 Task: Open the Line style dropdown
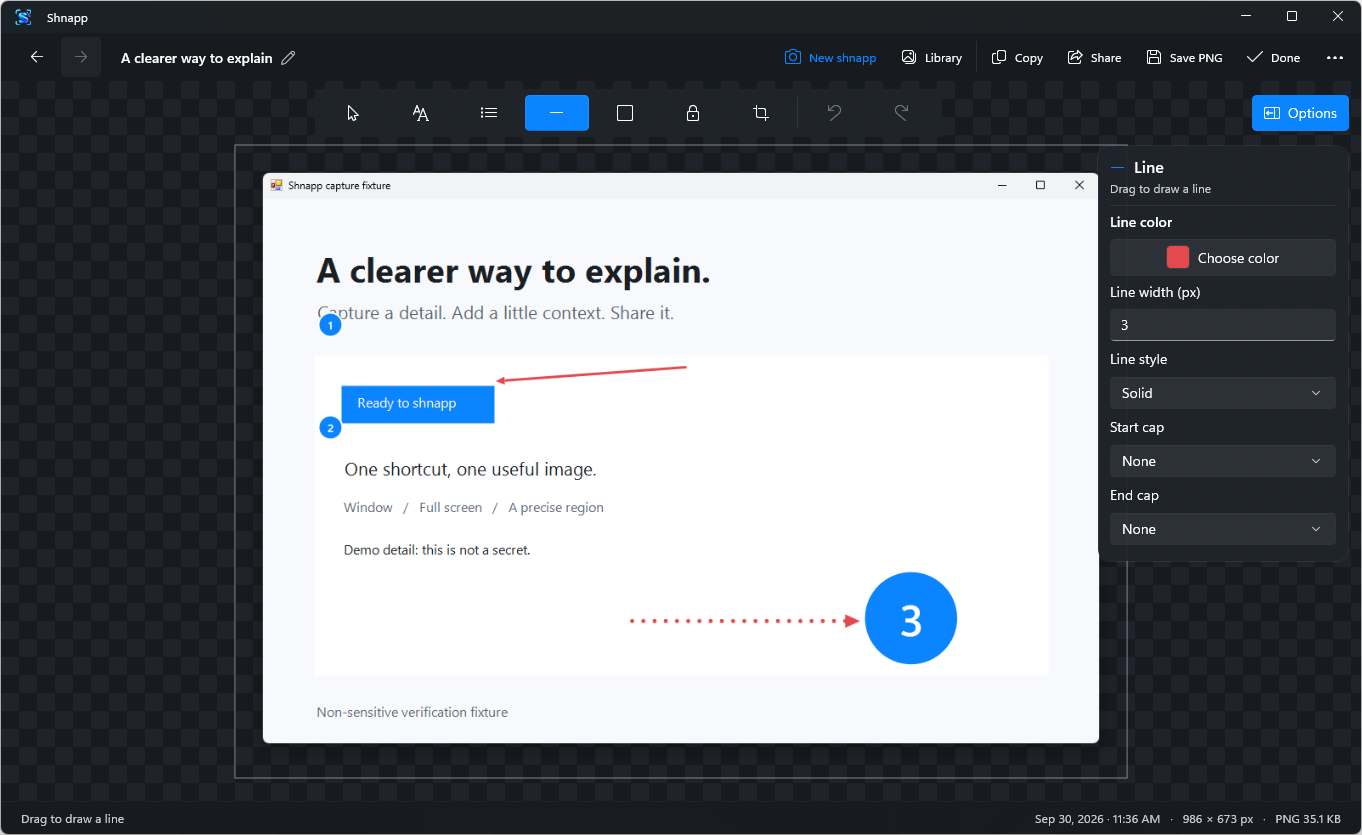[1223, 393]
